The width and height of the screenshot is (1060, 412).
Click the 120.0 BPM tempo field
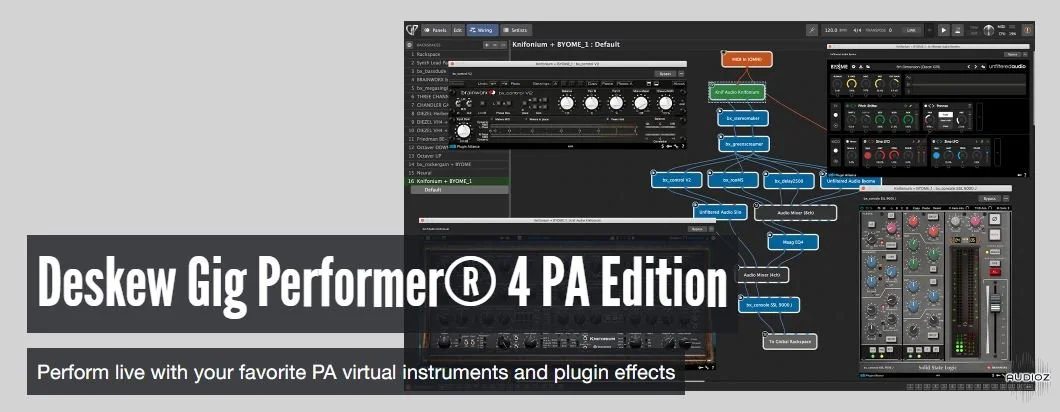(835, 30)
